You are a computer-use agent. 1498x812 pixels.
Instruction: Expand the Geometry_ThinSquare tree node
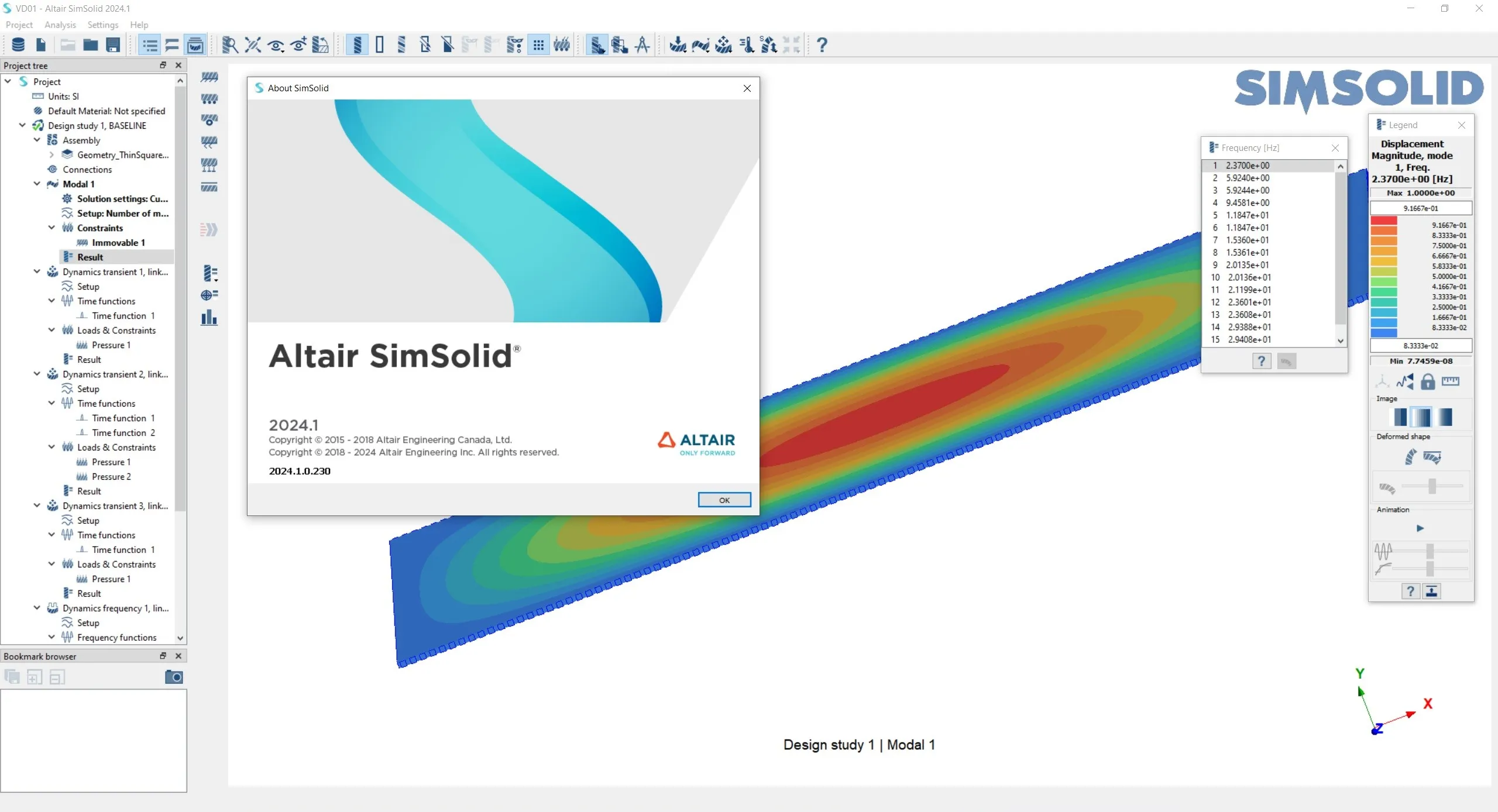(51, 154)
